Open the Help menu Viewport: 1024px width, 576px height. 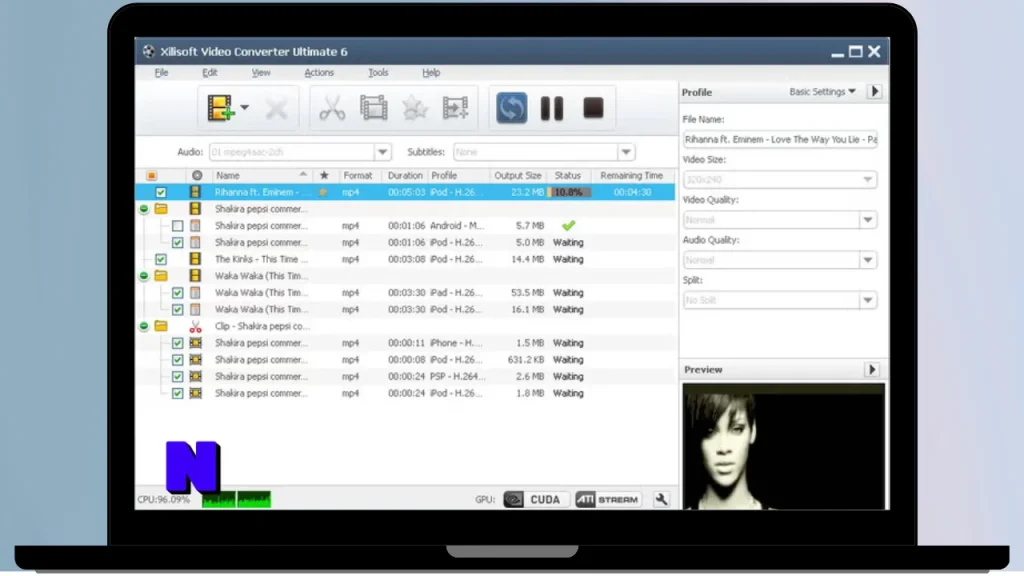point(431,72)
